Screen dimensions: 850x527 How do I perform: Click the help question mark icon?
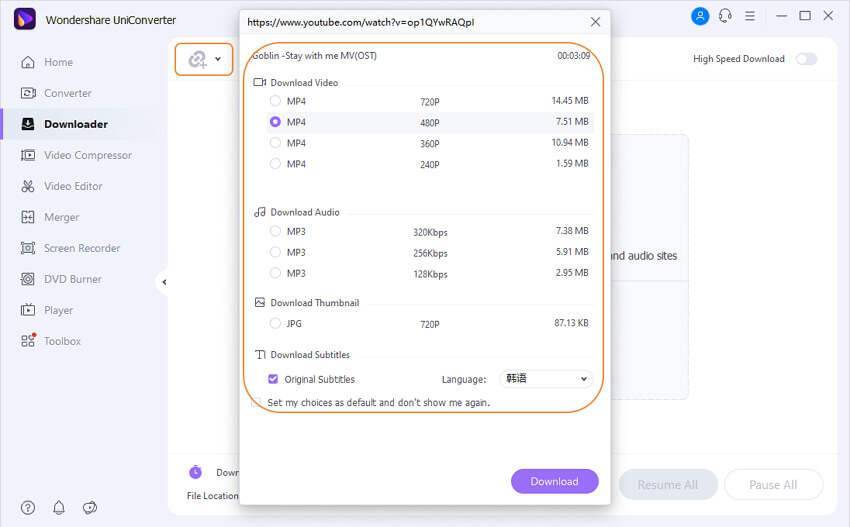coord(28,508)
